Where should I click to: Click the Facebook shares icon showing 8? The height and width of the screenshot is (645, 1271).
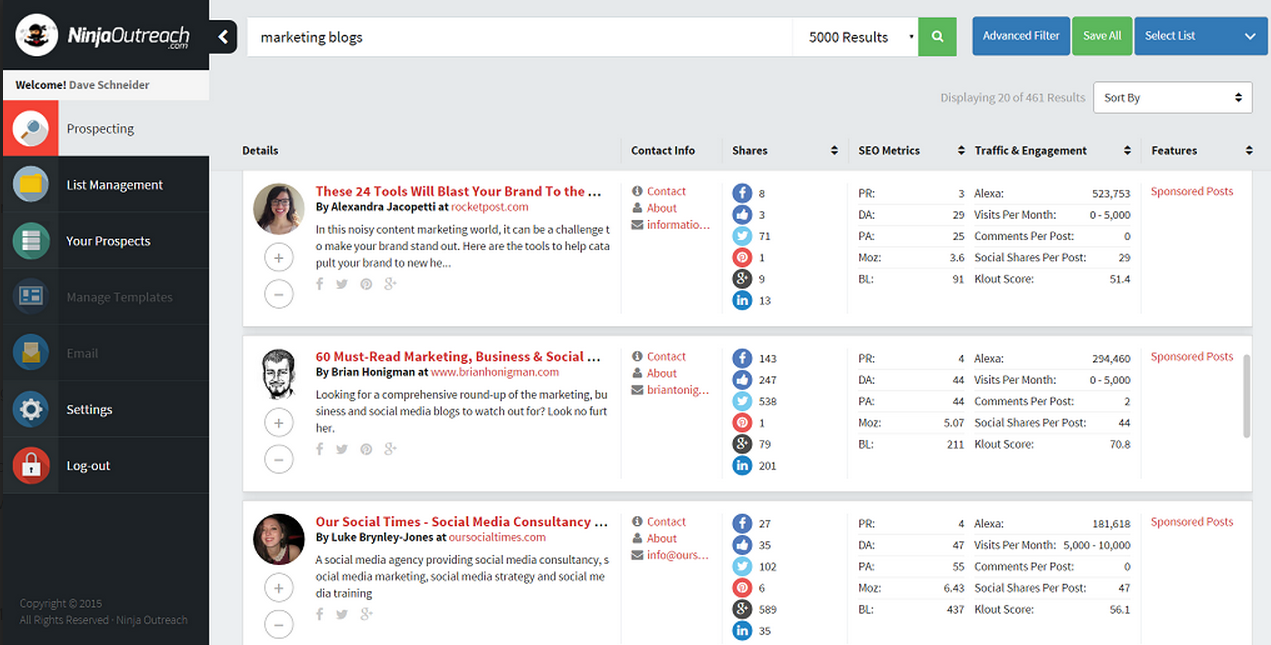pos(742,193)
